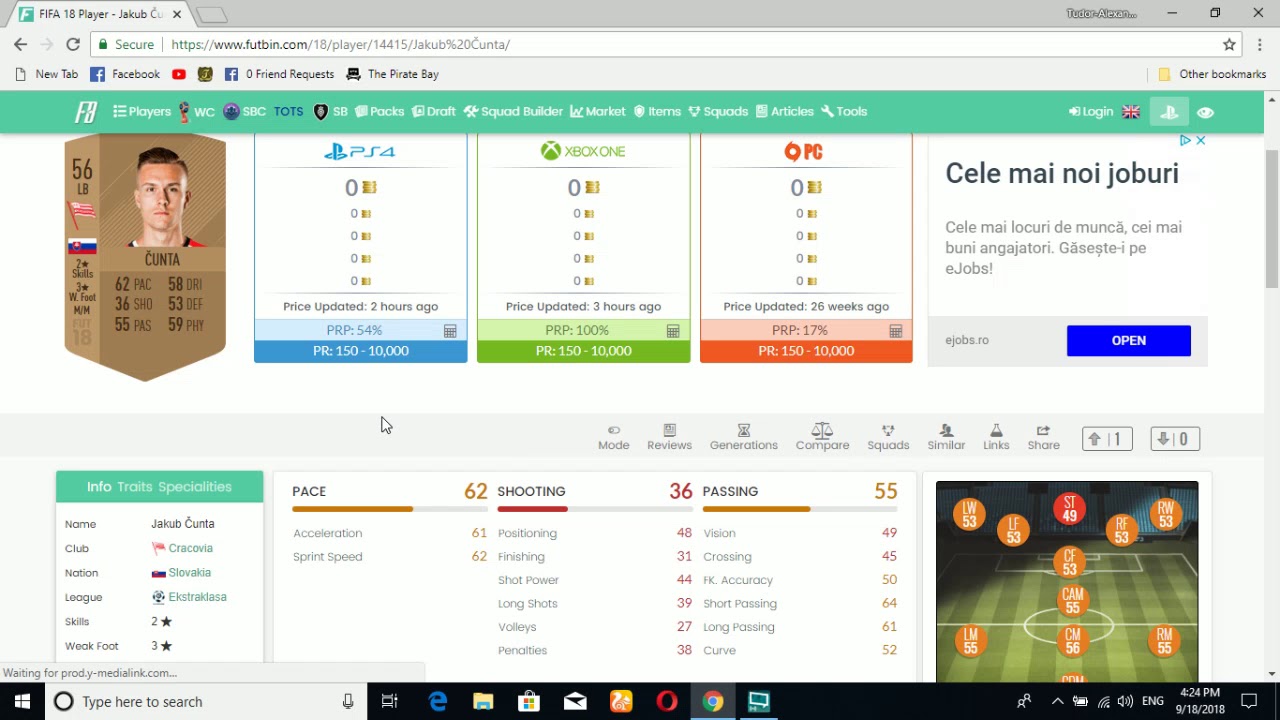
Task: Reload the page
Action: pyautogui.click(x=73, y=44)
